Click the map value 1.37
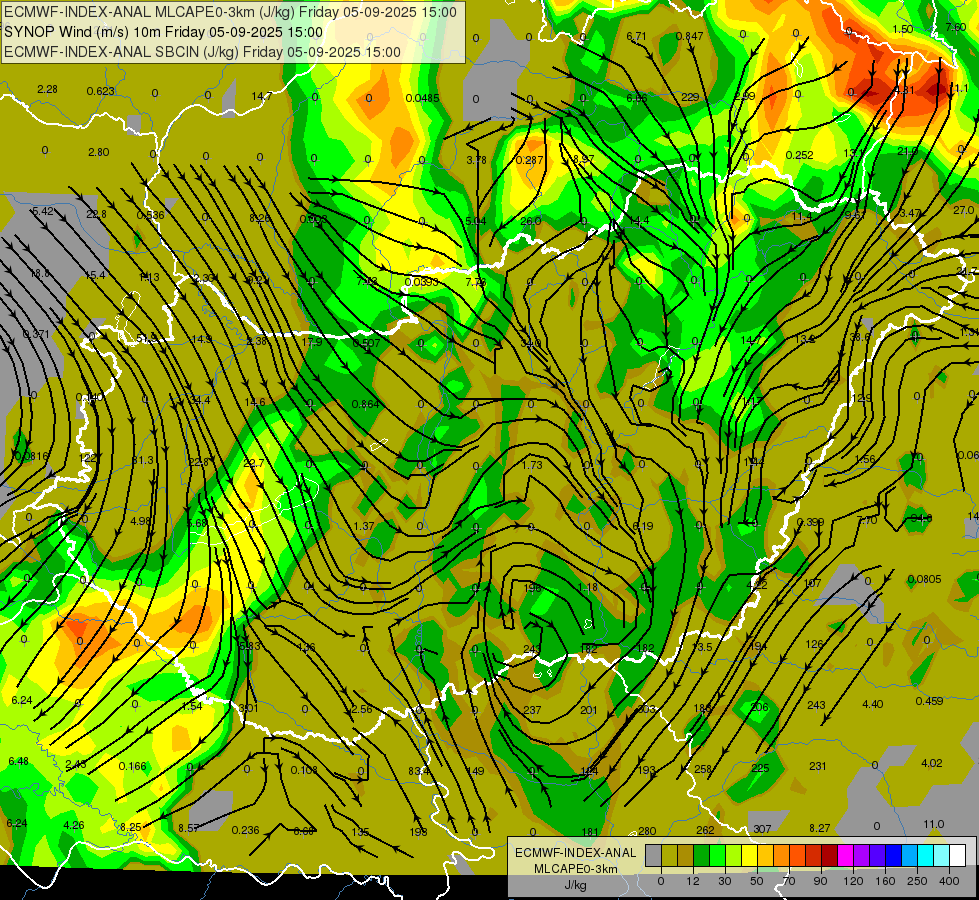The image size is (979, 900). [x=363, y=527]
